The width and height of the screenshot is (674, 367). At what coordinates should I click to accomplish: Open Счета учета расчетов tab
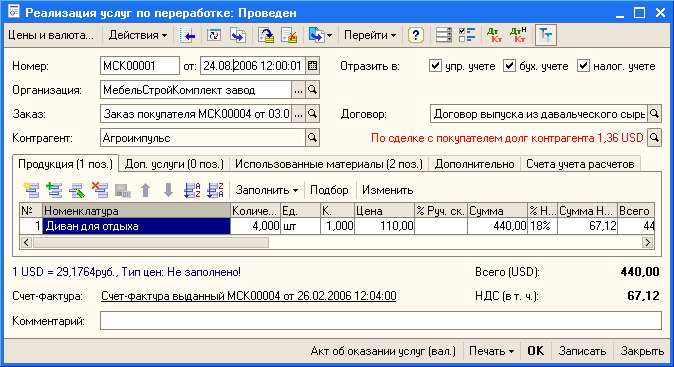point(580,164)
